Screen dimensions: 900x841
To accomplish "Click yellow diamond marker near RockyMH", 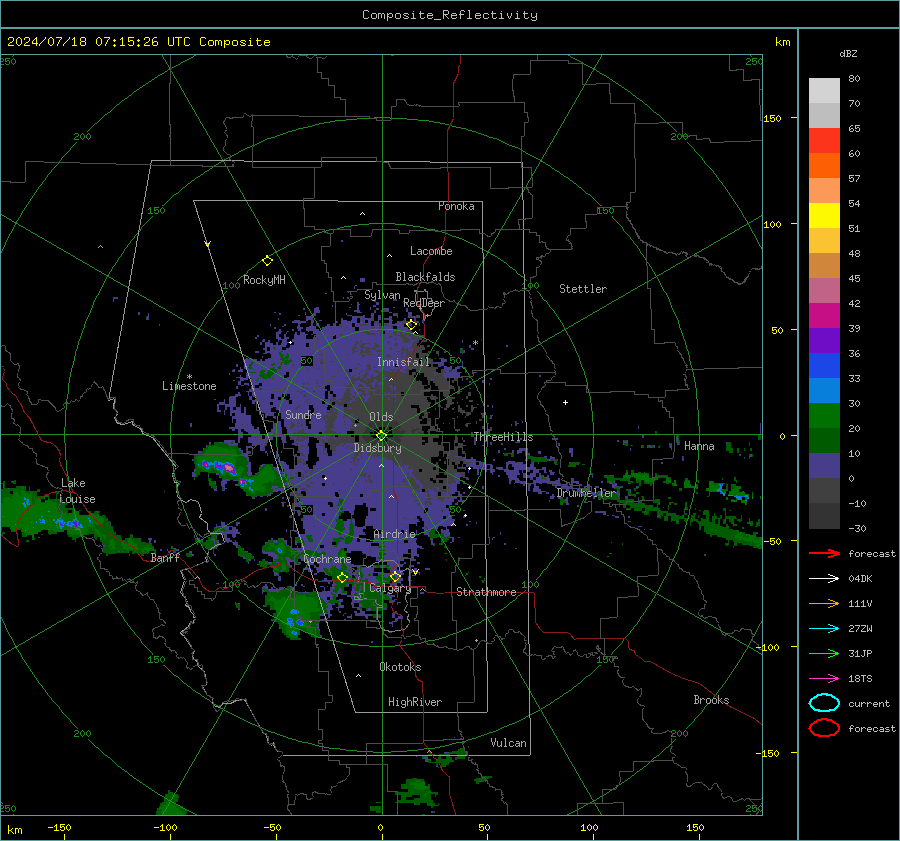I will pyautogui.click(x=267, y=261).
